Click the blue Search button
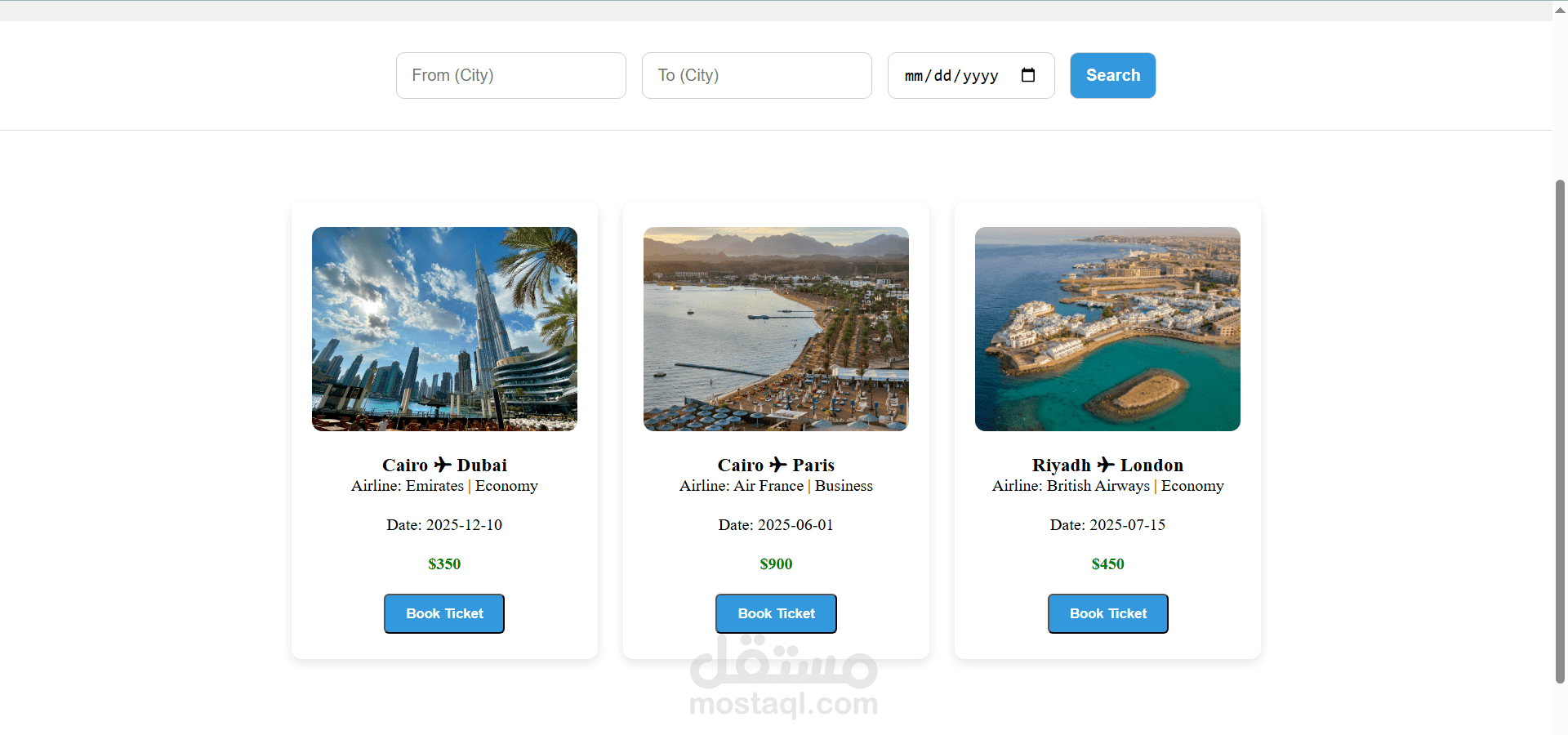 [1113, 76]
